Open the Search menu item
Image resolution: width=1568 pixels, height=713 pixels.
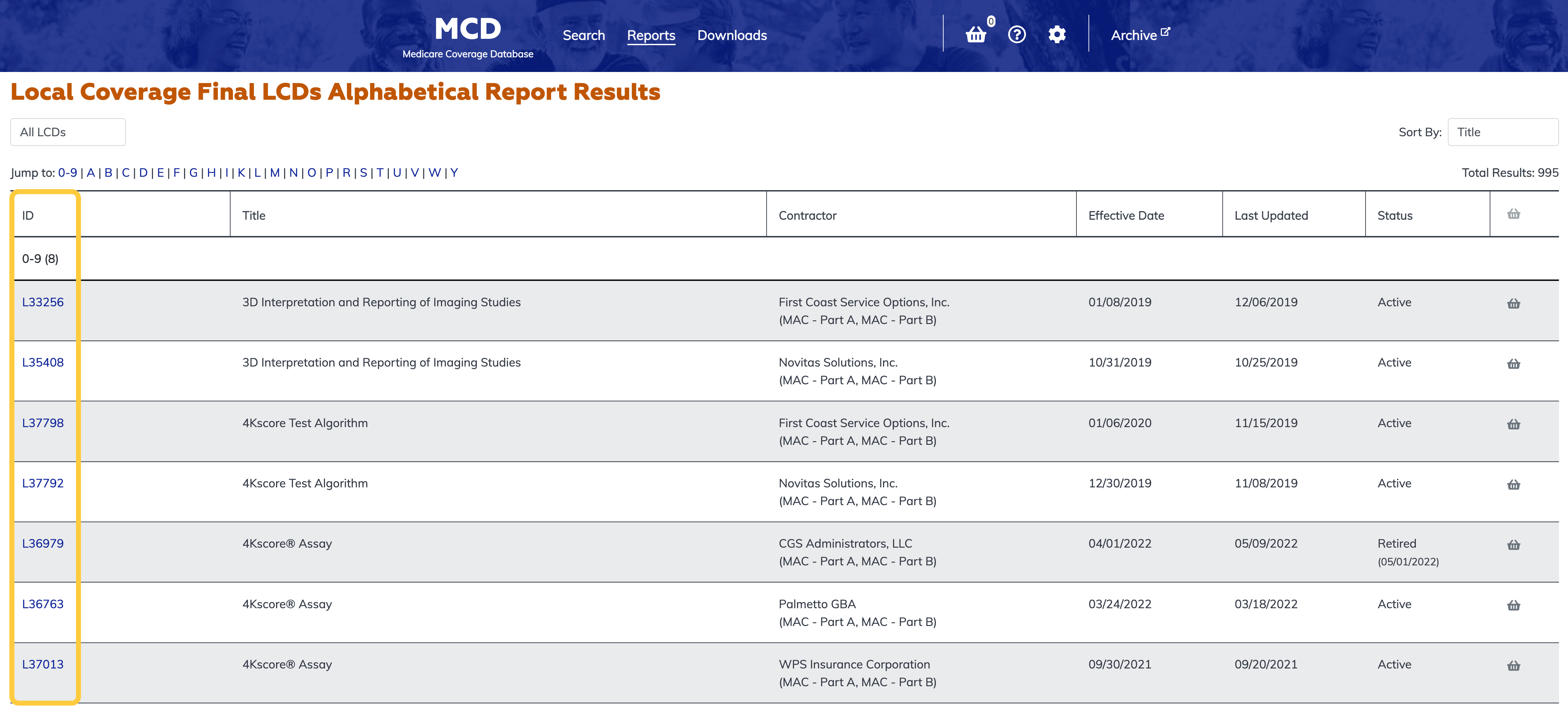[x=583, y=35]
